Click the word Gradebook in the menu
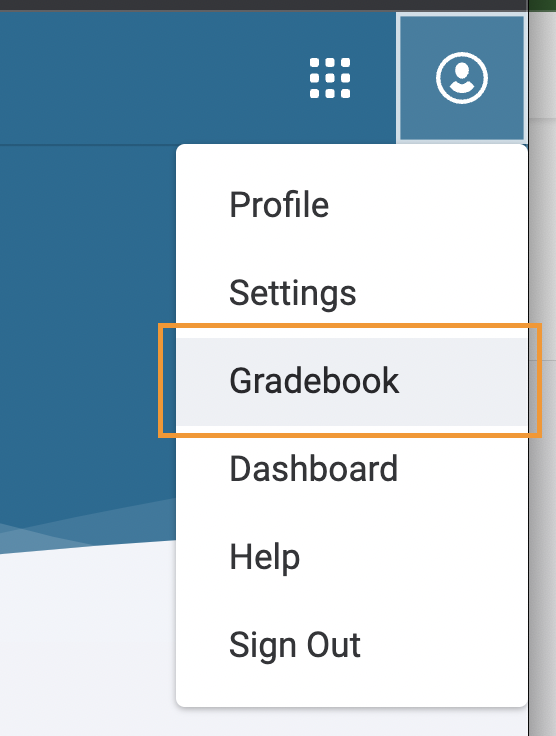Viewport: 556px width, 736px height. [314, 381]
